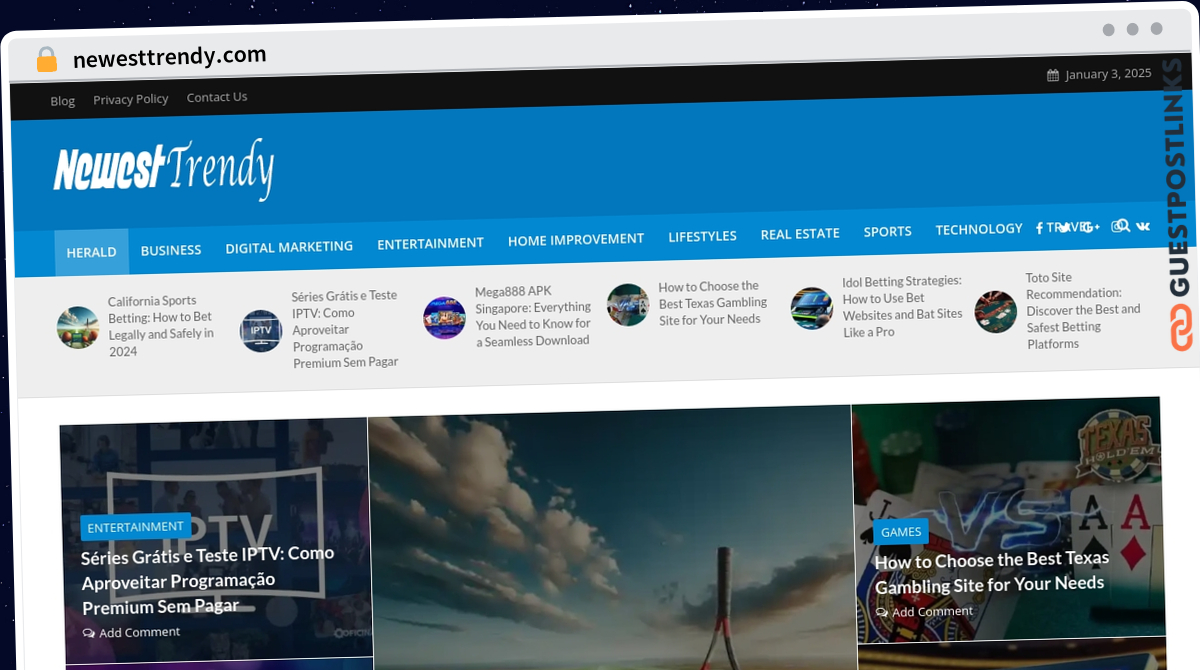The width and height of the screenshot is (1200, 670).
Task: Open the Texas Gambling Site round thumbnail
Action: [x=628, y=305]
